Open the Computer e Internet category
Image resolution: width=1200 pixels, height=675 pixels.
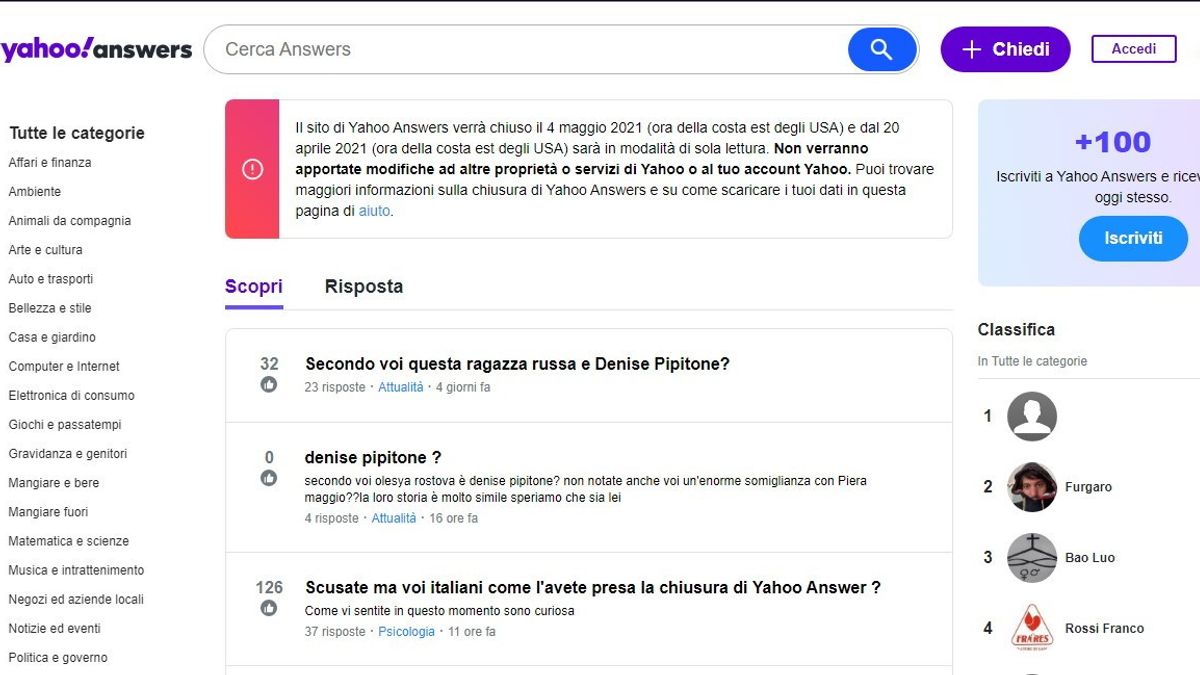pos(64,366)
